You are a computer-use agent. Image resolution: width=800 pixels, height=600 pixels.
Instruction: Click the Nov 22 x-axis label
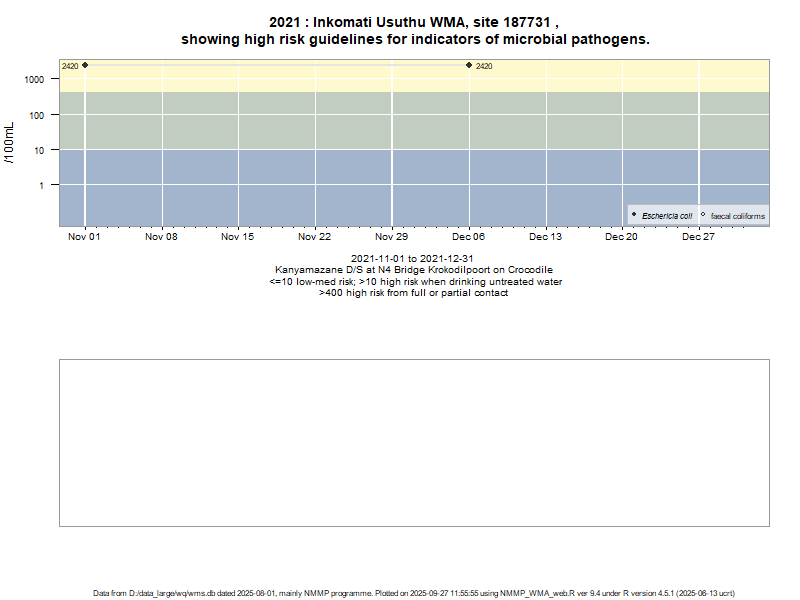[315, 237]
